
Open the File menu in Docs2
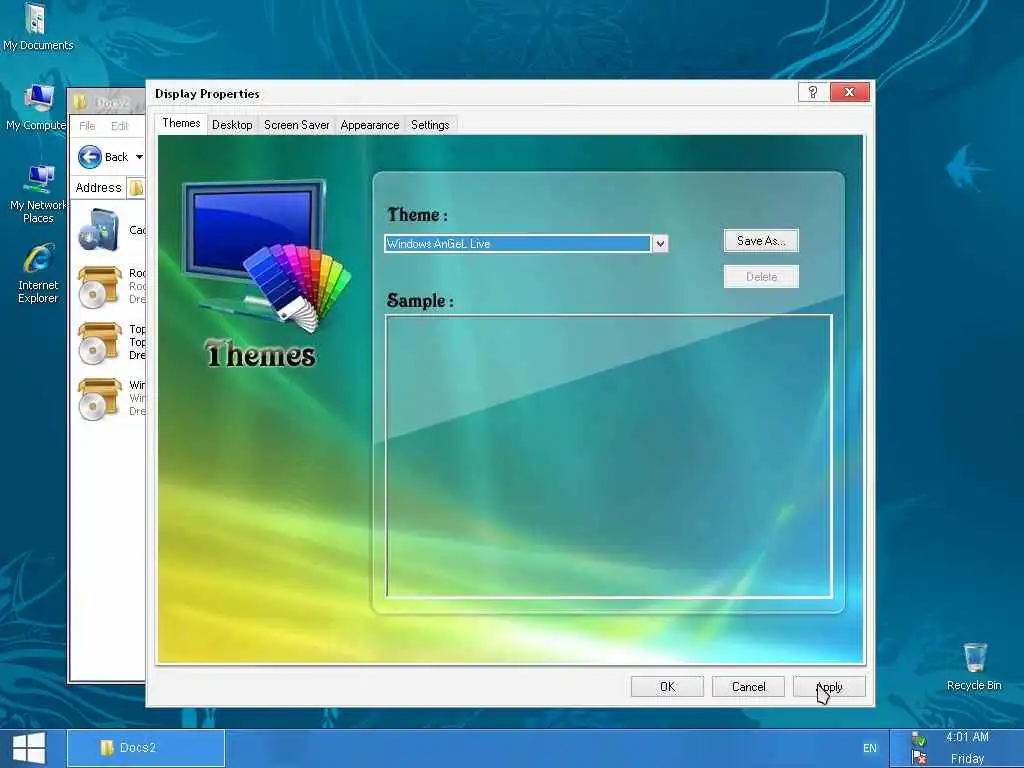87,126
